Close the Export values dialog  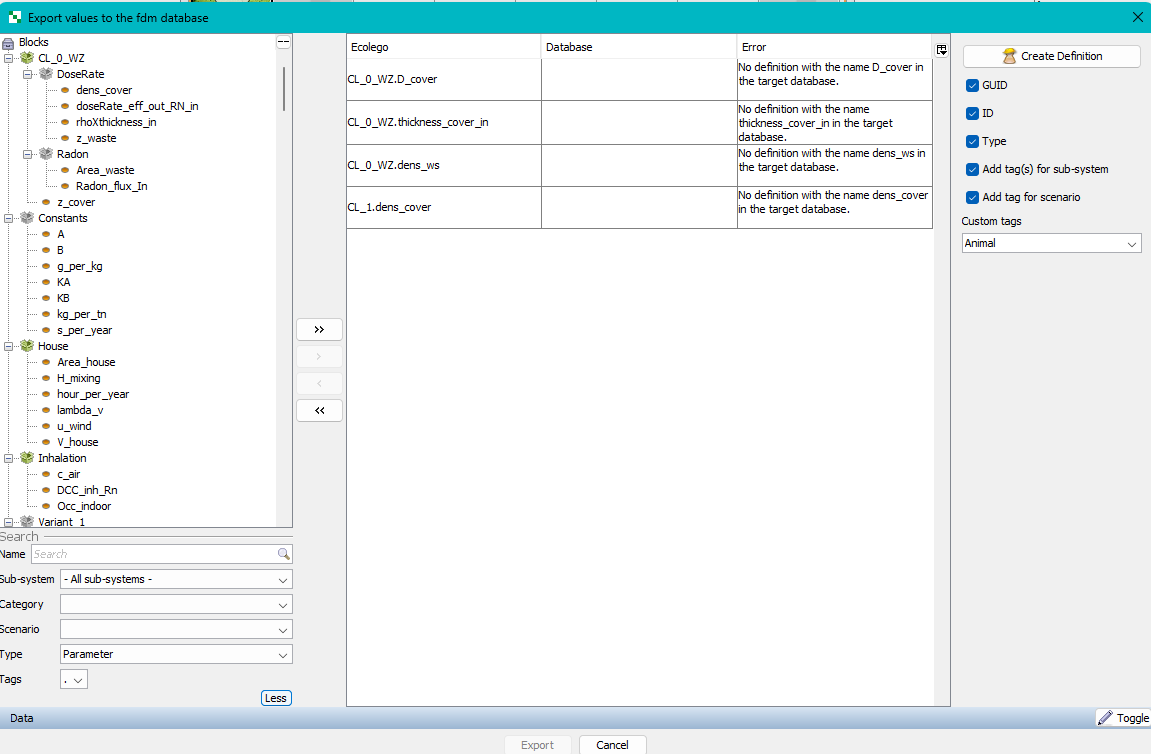pos(1137,17)
